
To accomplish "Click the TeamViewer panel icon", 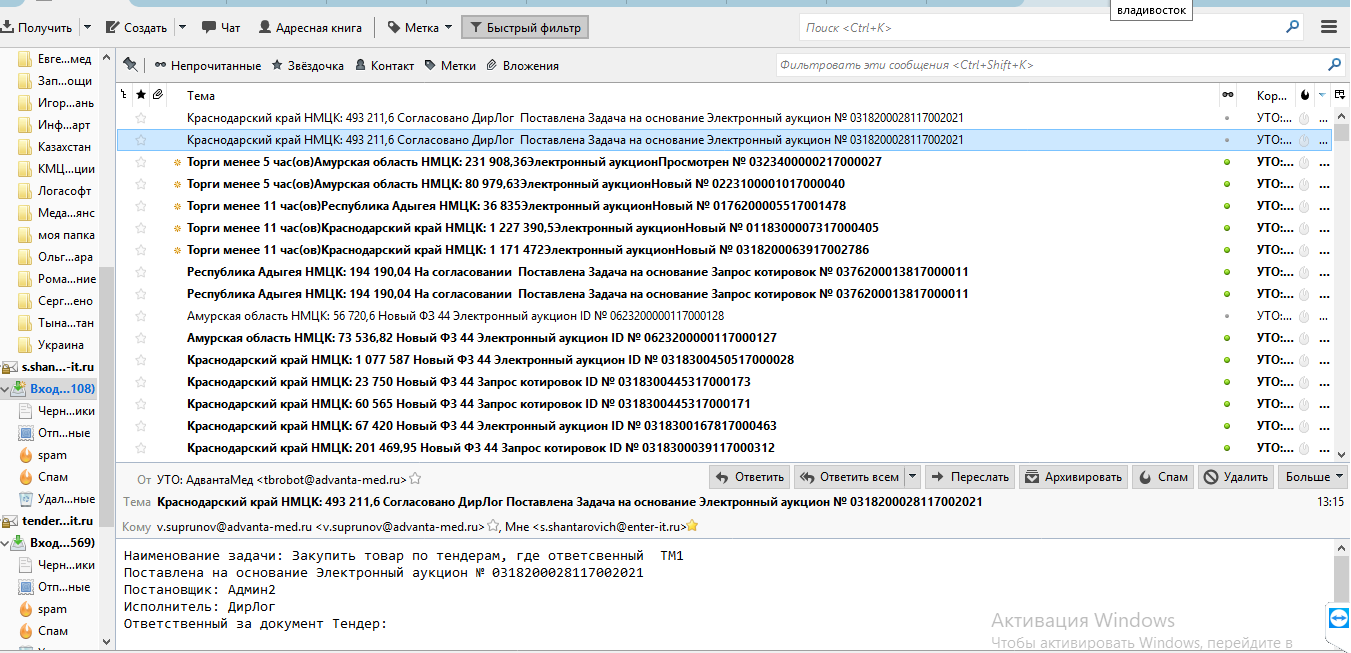I will pos(1338,618).
